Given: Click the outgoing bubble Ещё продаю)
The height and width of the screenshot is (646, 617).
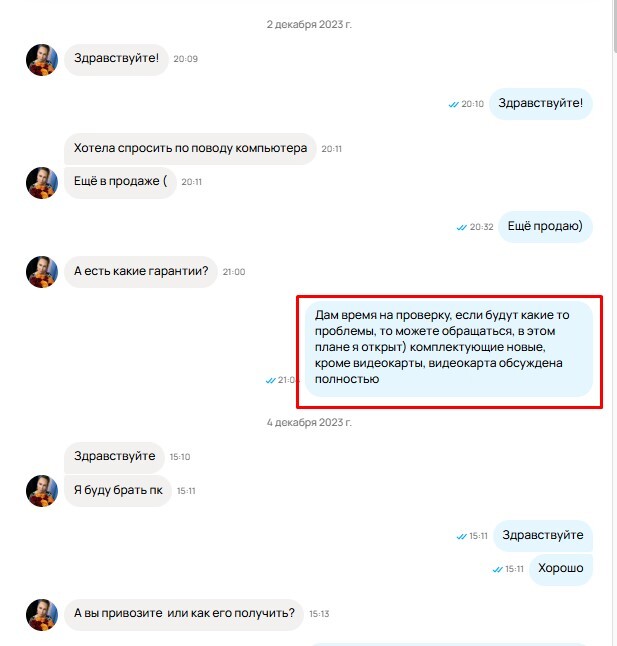Looking at the screenshot, I should (545, 227).
